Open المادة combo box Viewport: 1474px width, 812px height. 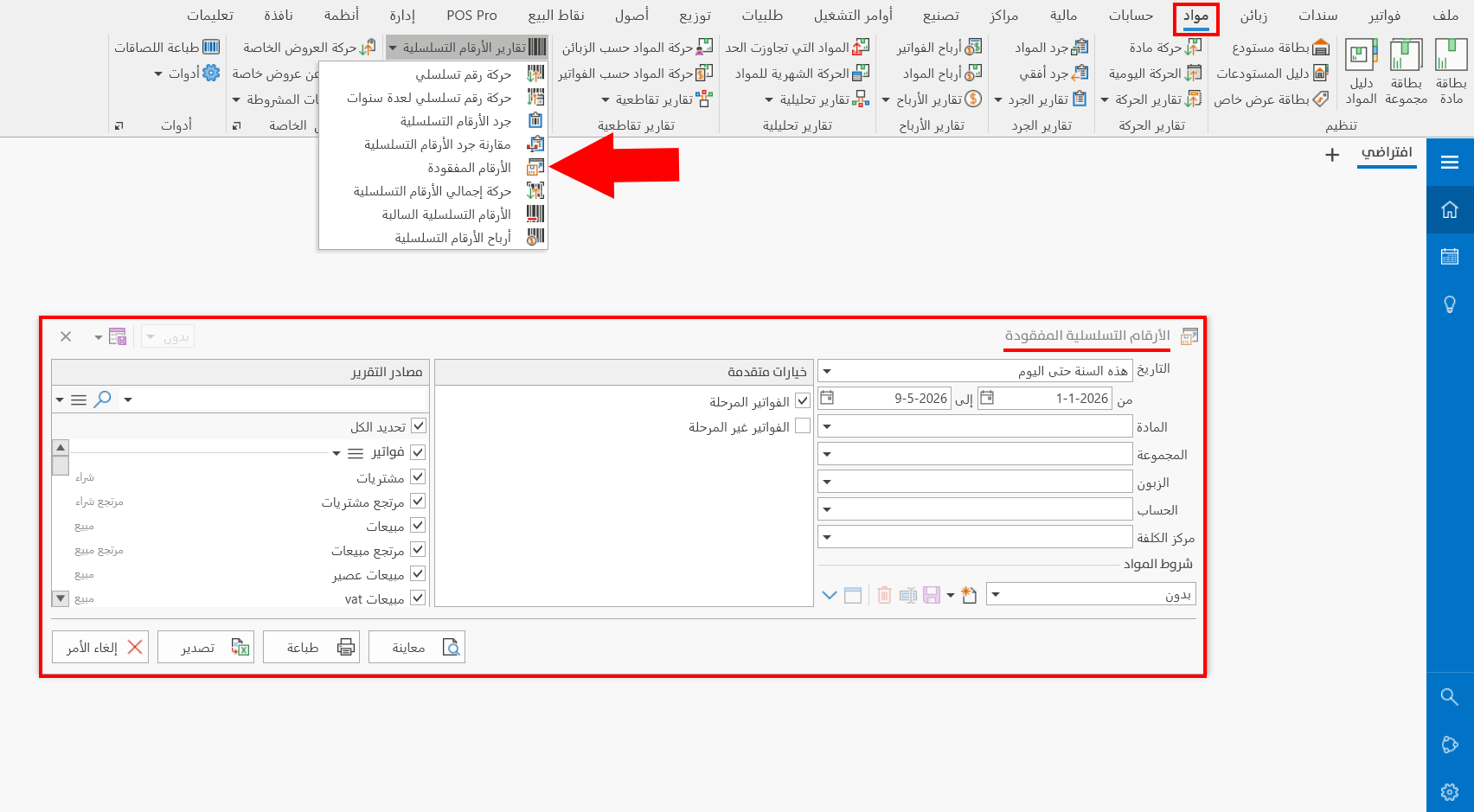[975, 426]
